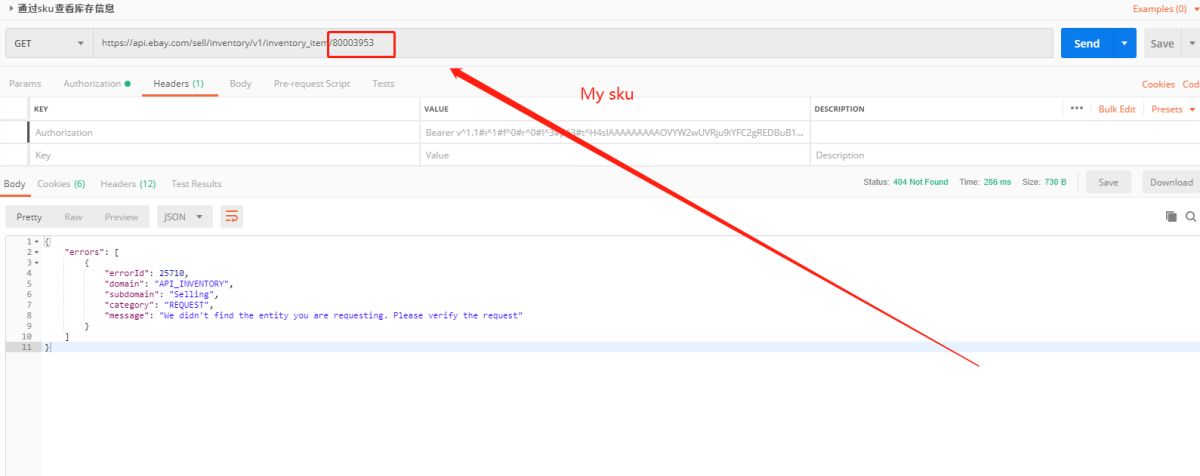Image resolution: width=1200 pixels, height=476 pixels.
Task: Open the arrow next to Send
Action: coord(1125,44)
